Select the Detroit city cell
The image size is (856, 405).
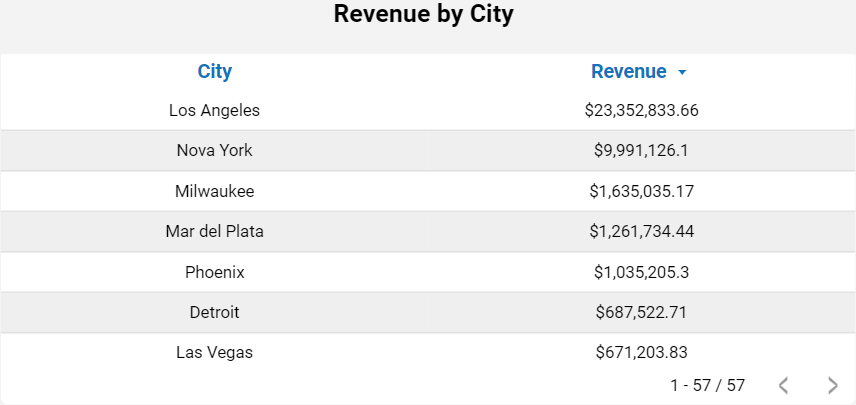pos(215,312)
